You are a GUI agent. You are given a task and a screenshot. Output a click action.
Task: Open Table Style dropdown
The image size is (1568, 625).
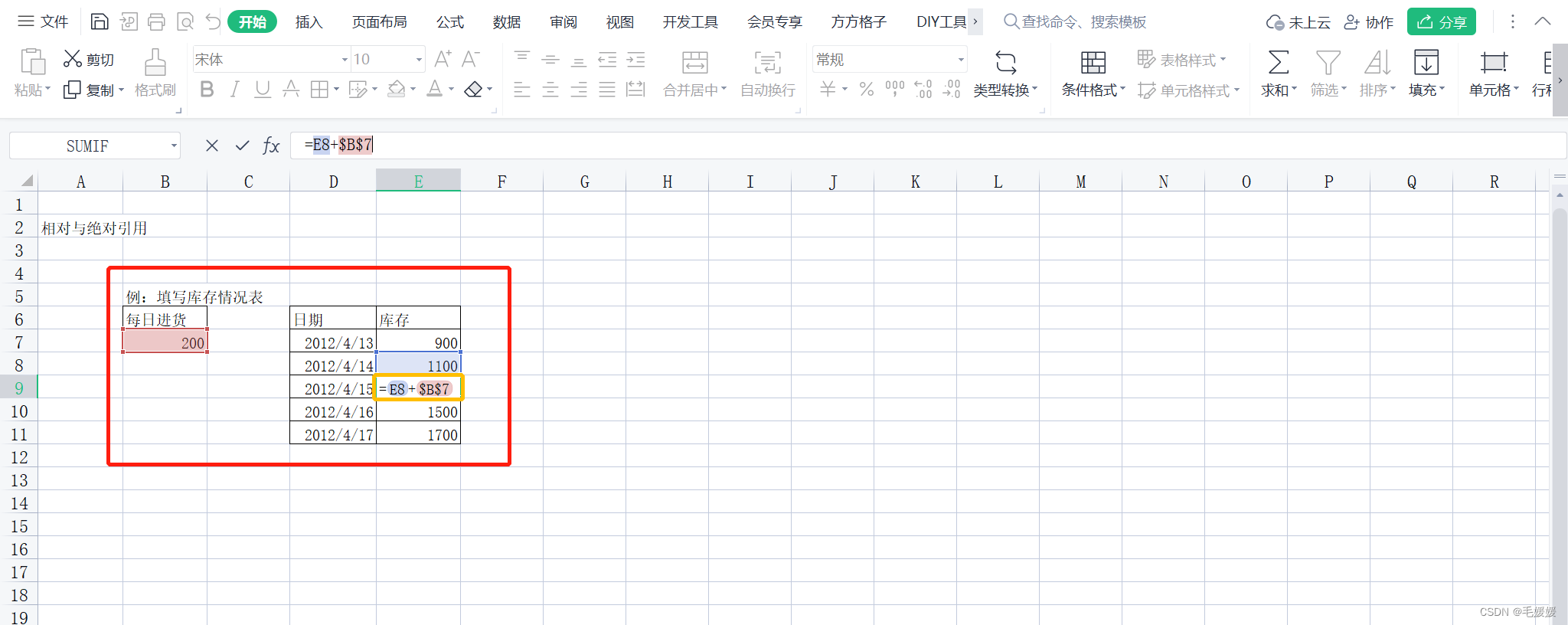click(x=1182, y=59)
